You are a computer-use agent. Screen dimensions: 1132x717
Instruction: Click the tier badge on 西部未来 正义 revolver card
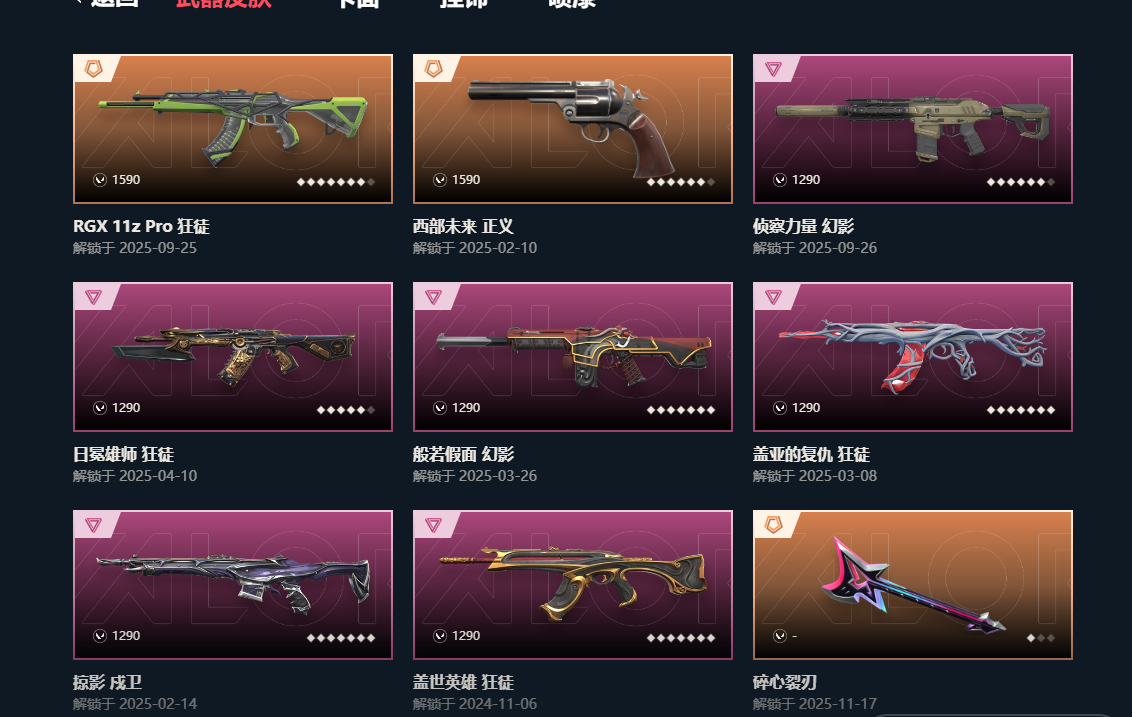click(x=433, y=69)
